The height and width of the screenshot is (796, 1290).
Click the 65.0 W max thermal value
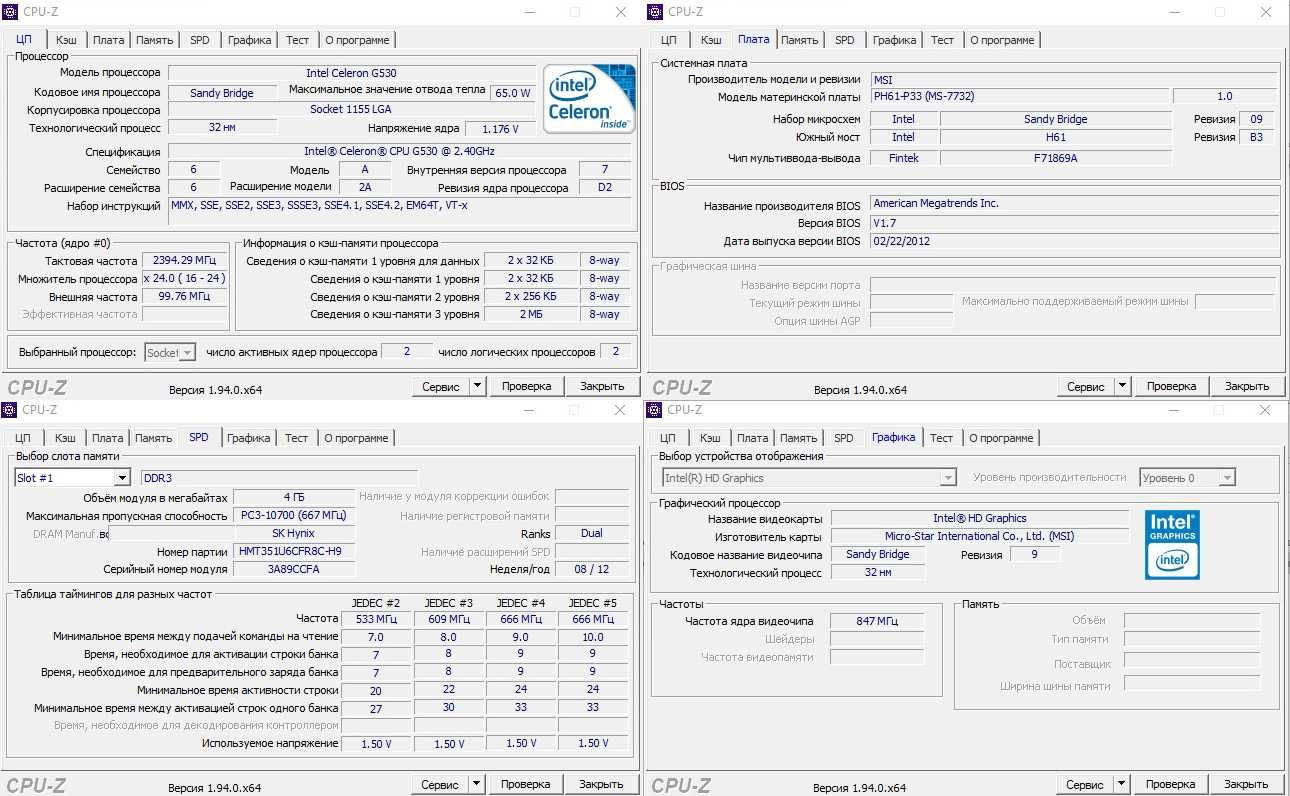click(513, 93)
